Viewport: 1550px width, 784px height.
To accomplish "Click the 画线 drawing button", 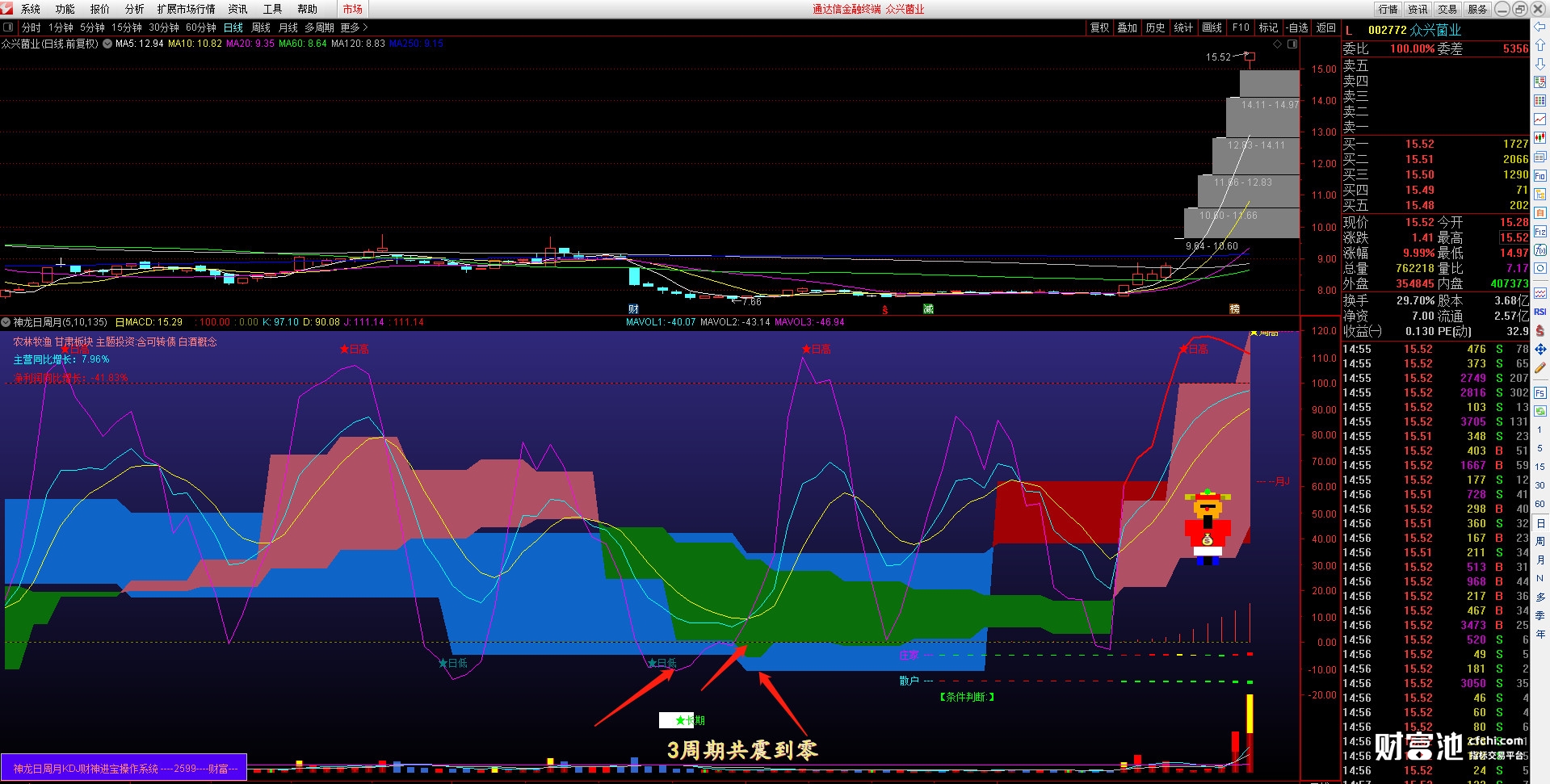I will coord(1212,27).
